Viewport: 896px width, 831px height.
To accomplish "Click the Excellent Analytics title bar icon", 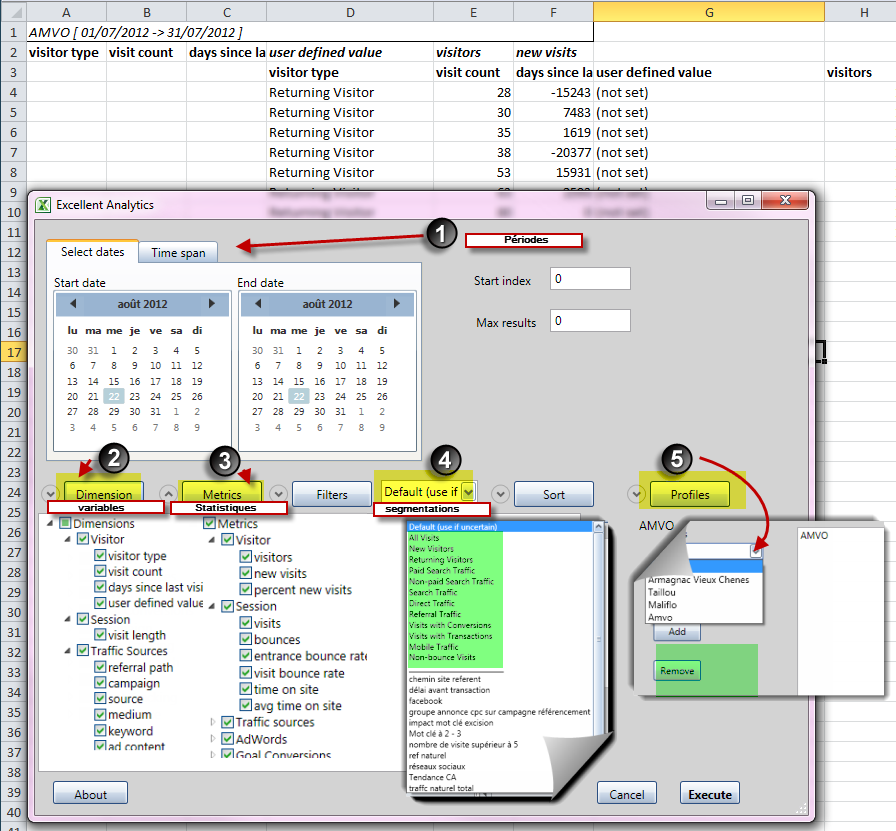I will coord(43,205).
